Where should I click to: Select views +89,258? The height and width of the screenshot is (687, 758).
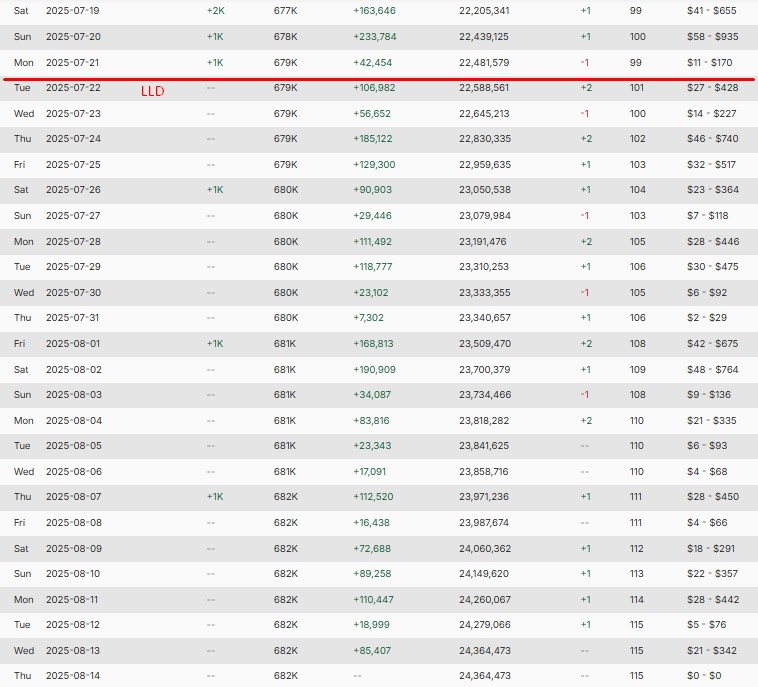click(x=372, y=574)
